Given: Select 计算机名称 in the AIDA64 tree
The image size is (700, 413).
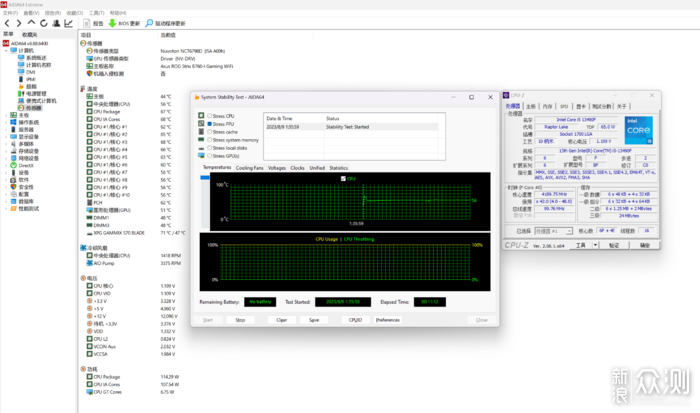Looking at the screenshot, I should pos(38,65).
